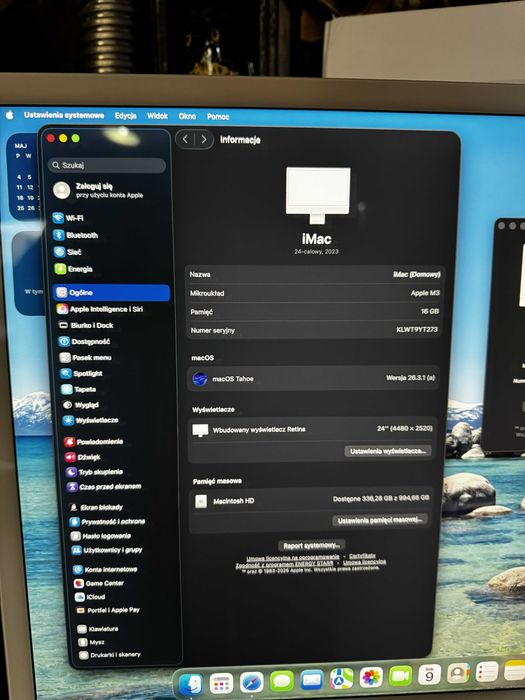Select Sieć in the sidebar

(68, 252)
